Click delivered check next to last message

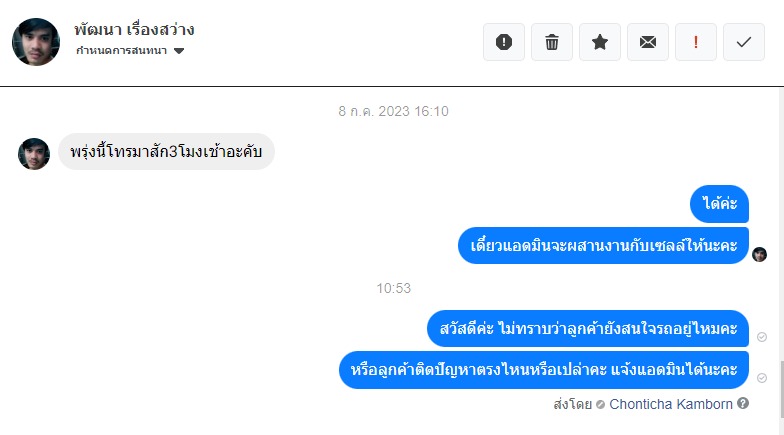tap(762, 378)
